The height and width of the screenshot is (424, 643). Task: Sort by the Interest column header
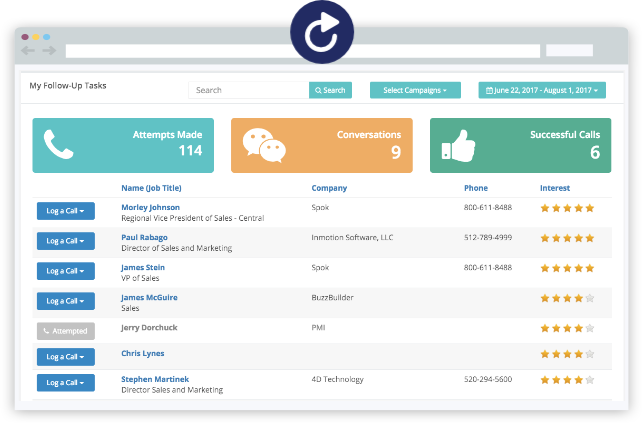click(x=555, y=188)
